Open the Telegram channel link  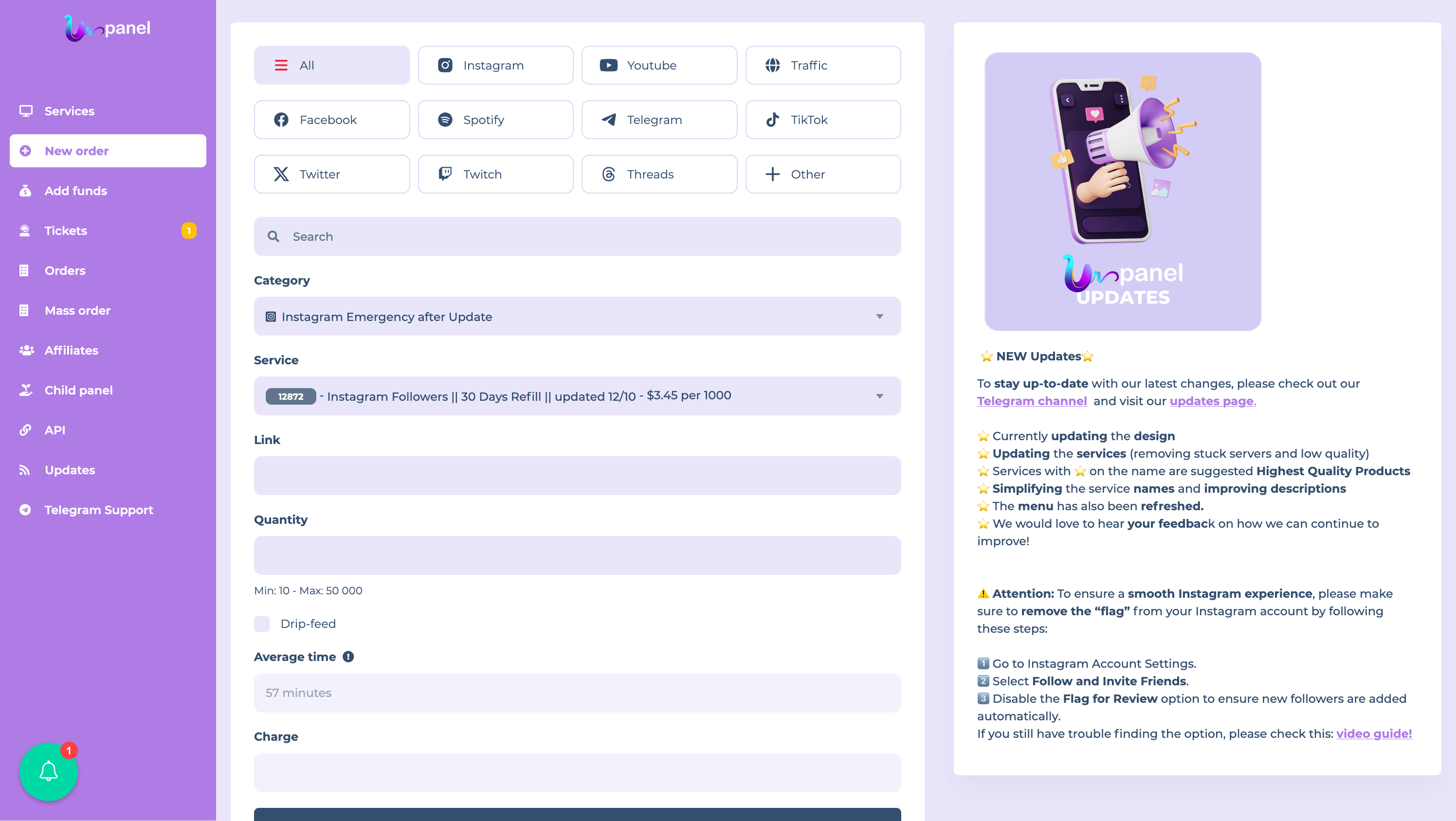[x=1032, y=401]
